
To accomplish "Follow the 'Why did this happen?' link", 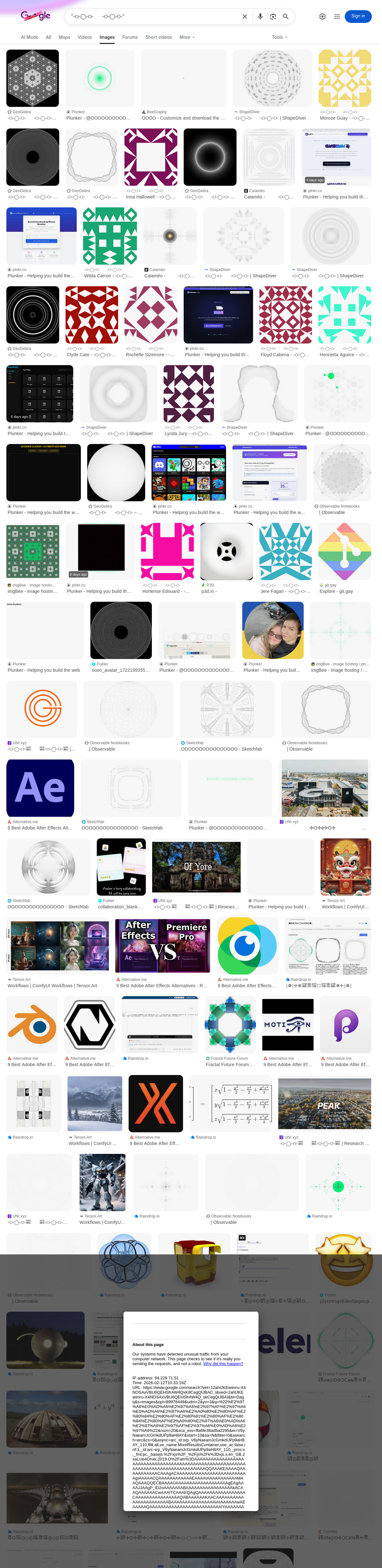I will (x=223, y=1363).
